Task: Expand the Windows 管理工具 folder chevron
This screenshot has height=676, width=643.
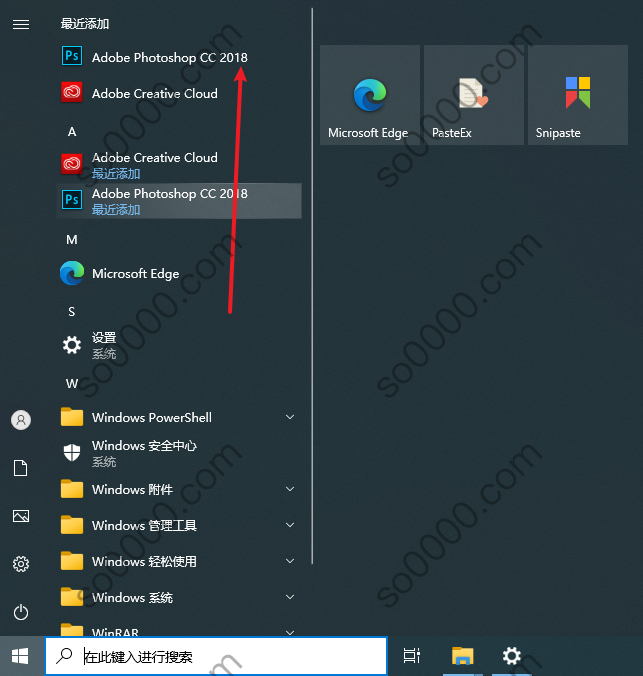Action: [x=290, y=525]
